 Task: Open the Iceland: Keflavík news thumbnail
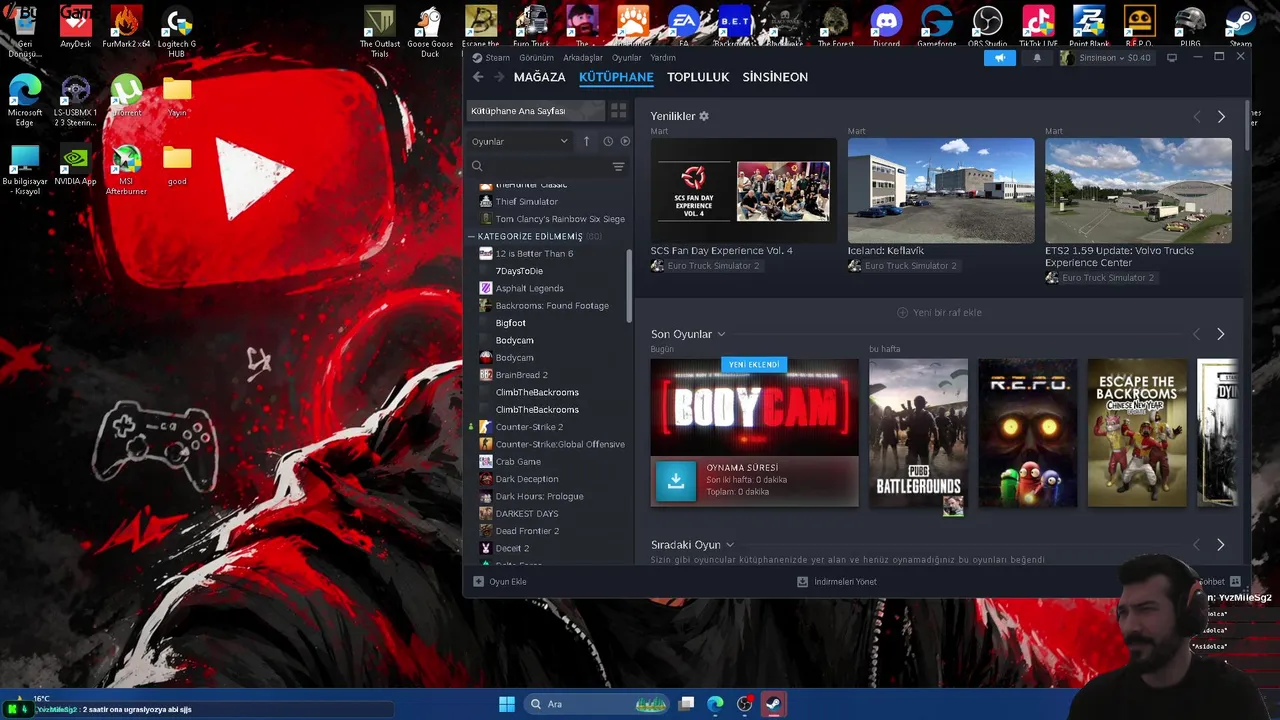941,190
